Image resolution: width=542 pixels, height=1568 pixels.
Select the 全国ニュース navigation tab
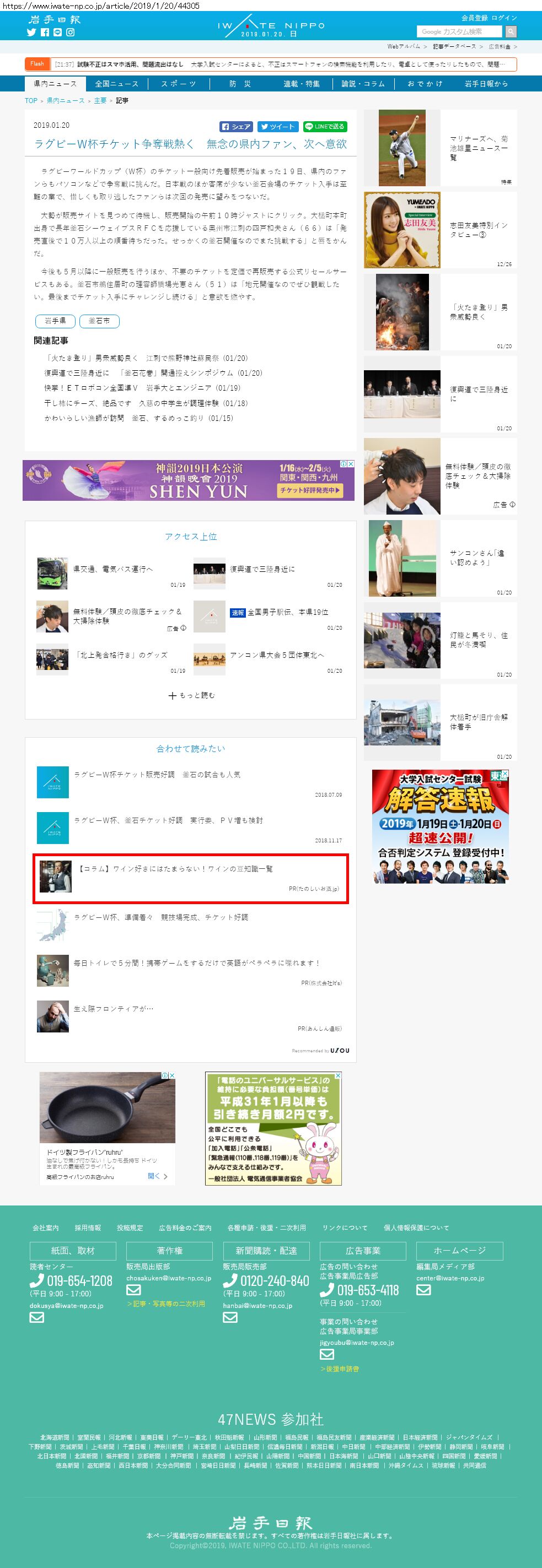coord(117,84)
